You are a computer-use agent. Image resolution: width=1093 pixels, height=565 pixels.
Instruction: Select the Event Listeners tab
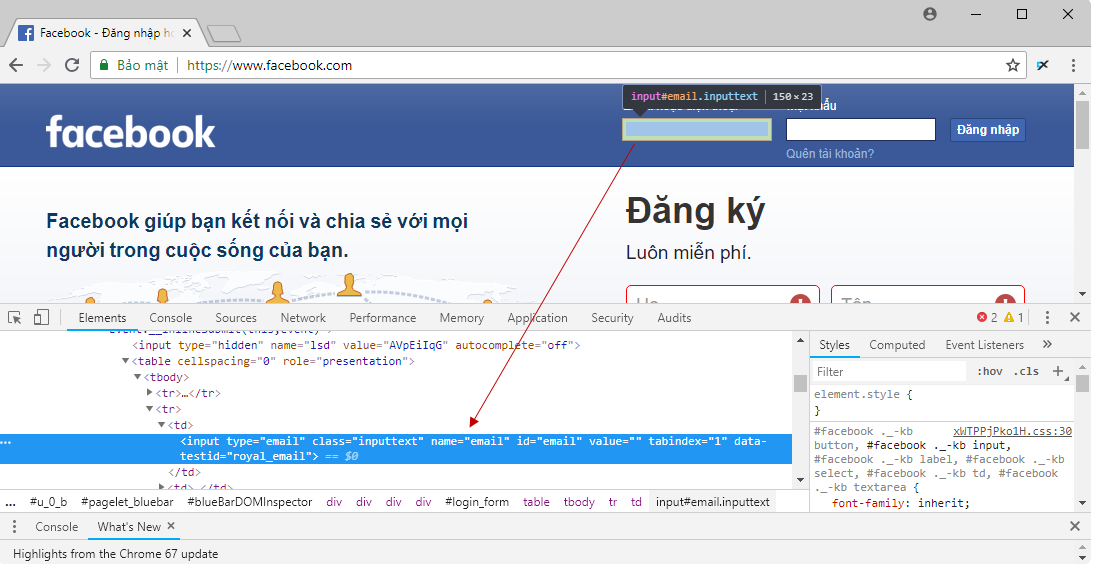pos(984,345)
